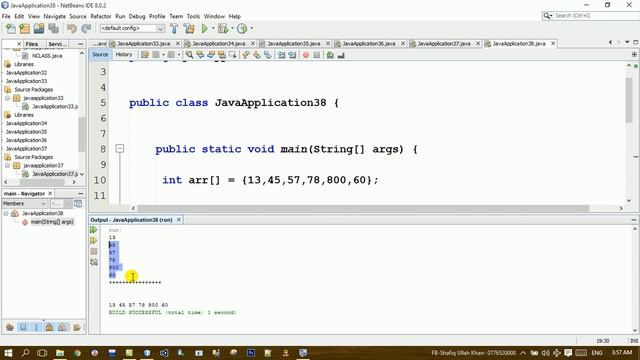The width and height of the screenshot is (640, 360).
Task: Click the taskbar Search magnifier icon
Action: 25,353
